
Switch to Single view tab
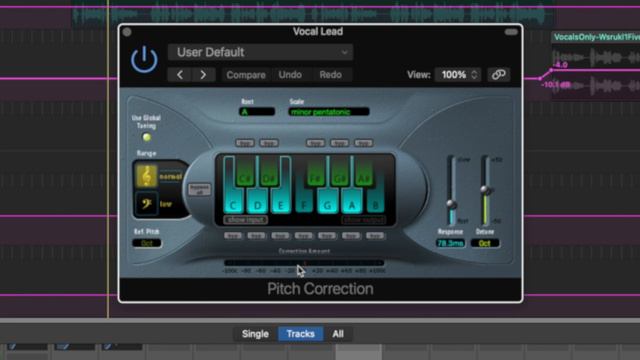[x=255, y=334]
